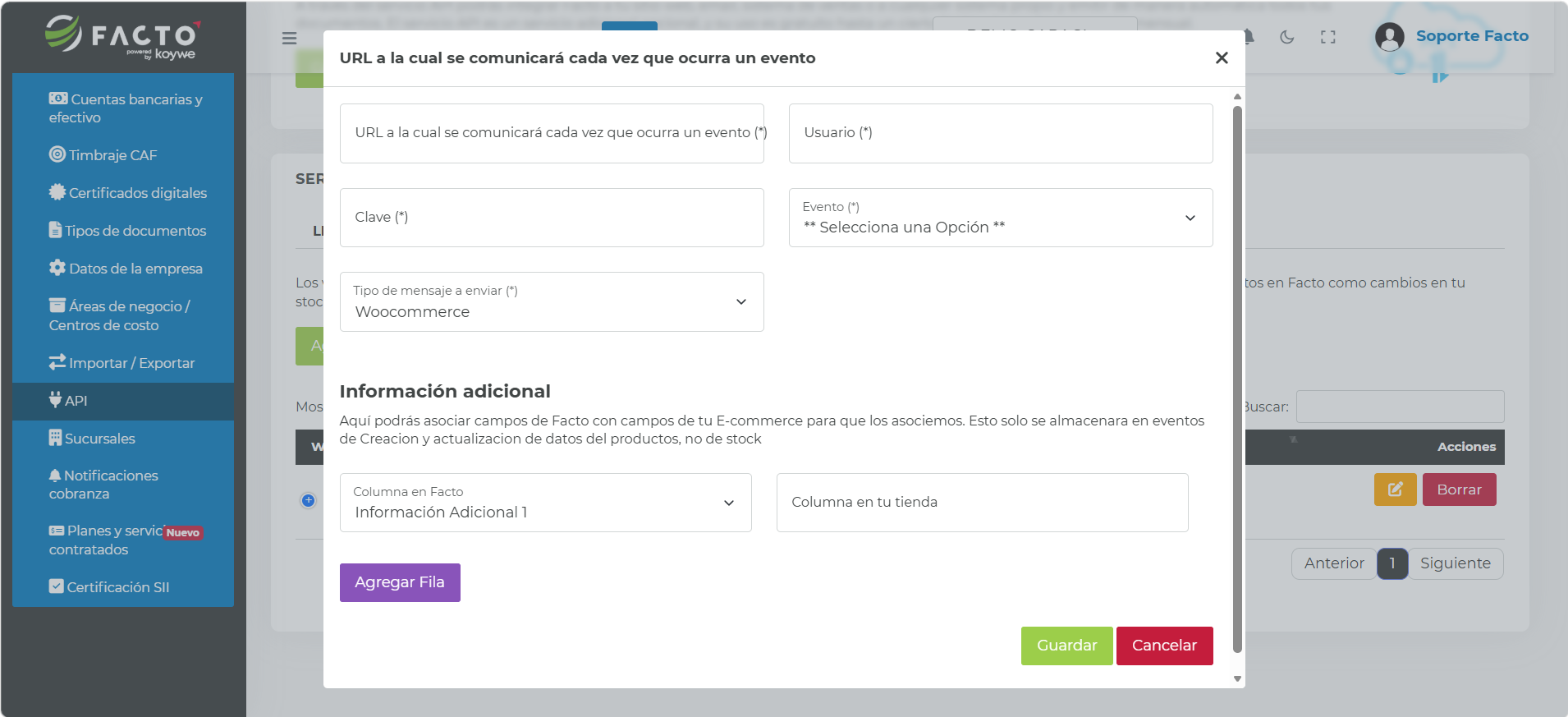Close the URL event dialog

(x=1222, y=57)
